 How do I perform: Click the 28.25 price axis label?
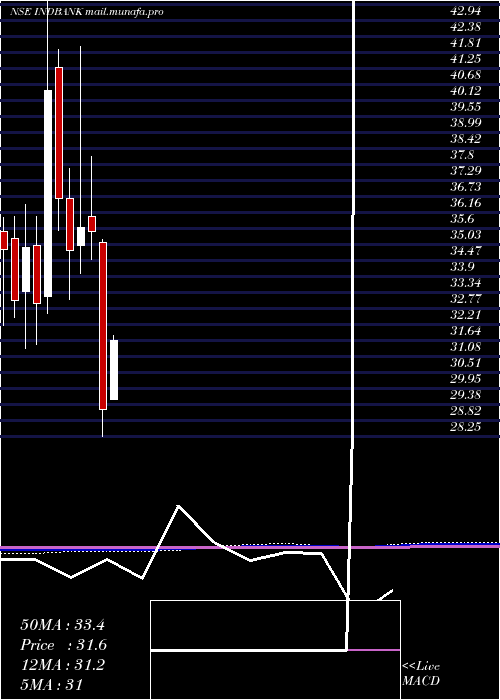click(x=466, y=427)
